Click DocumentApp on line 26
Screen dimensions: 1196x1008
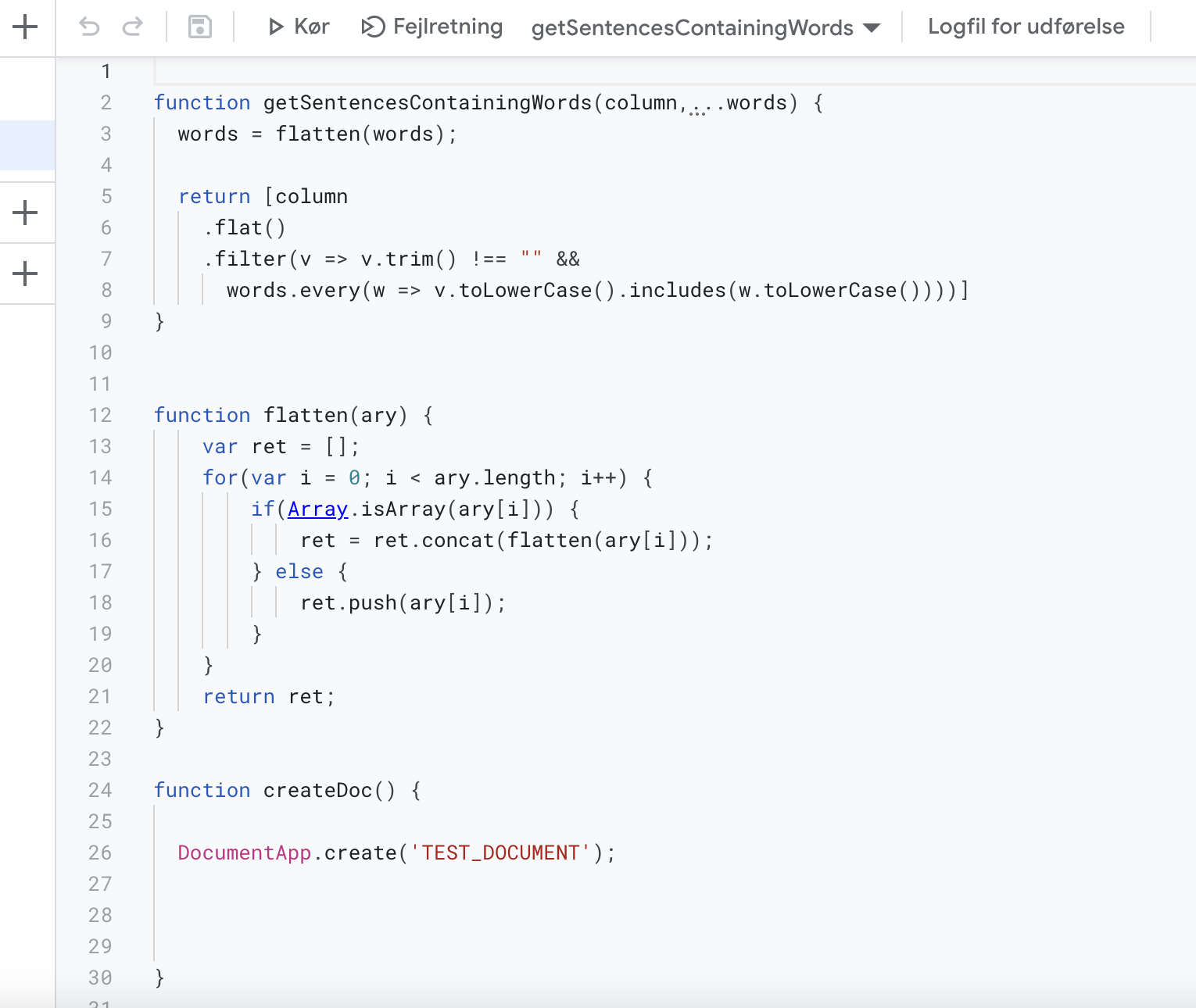(x=245, y=853)
